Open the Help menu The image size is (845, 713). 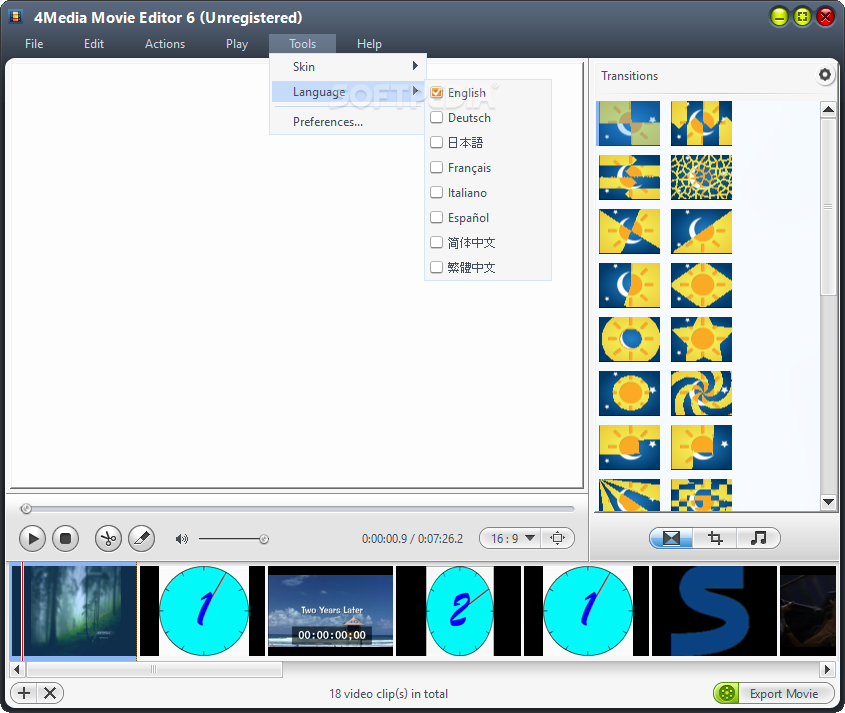pyautogui.click(x=369, y=44)
